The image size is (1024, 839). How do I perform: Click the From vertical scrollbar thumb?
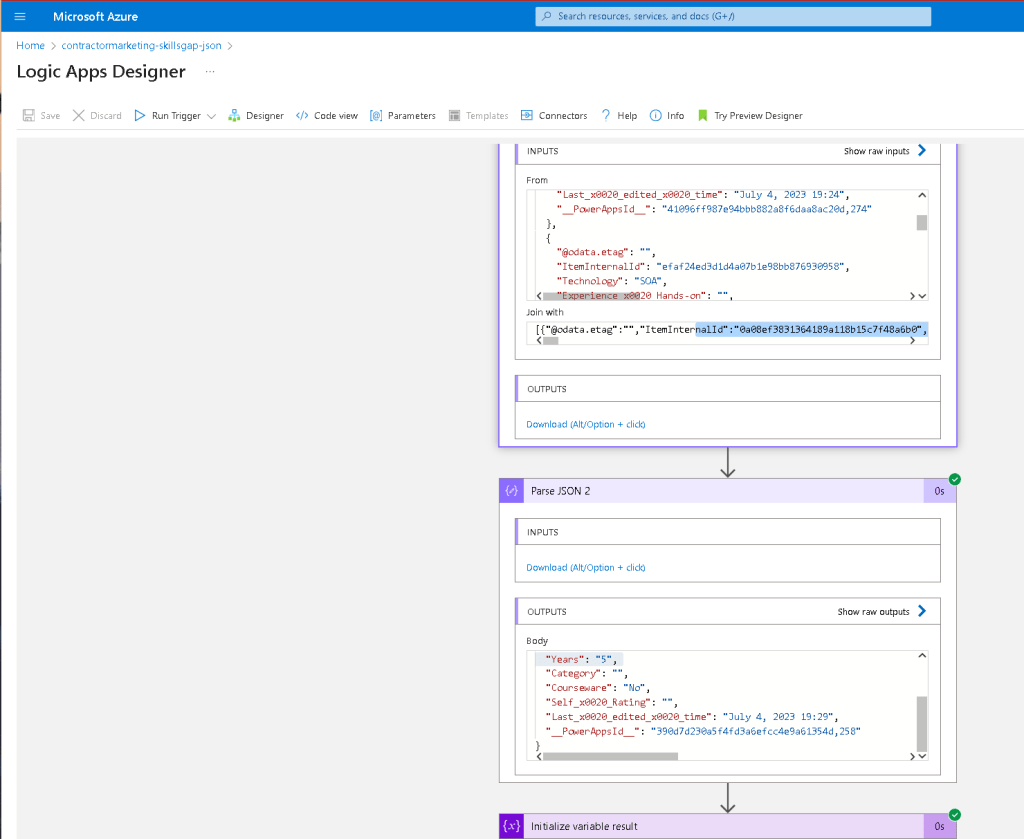click(922, 223)
